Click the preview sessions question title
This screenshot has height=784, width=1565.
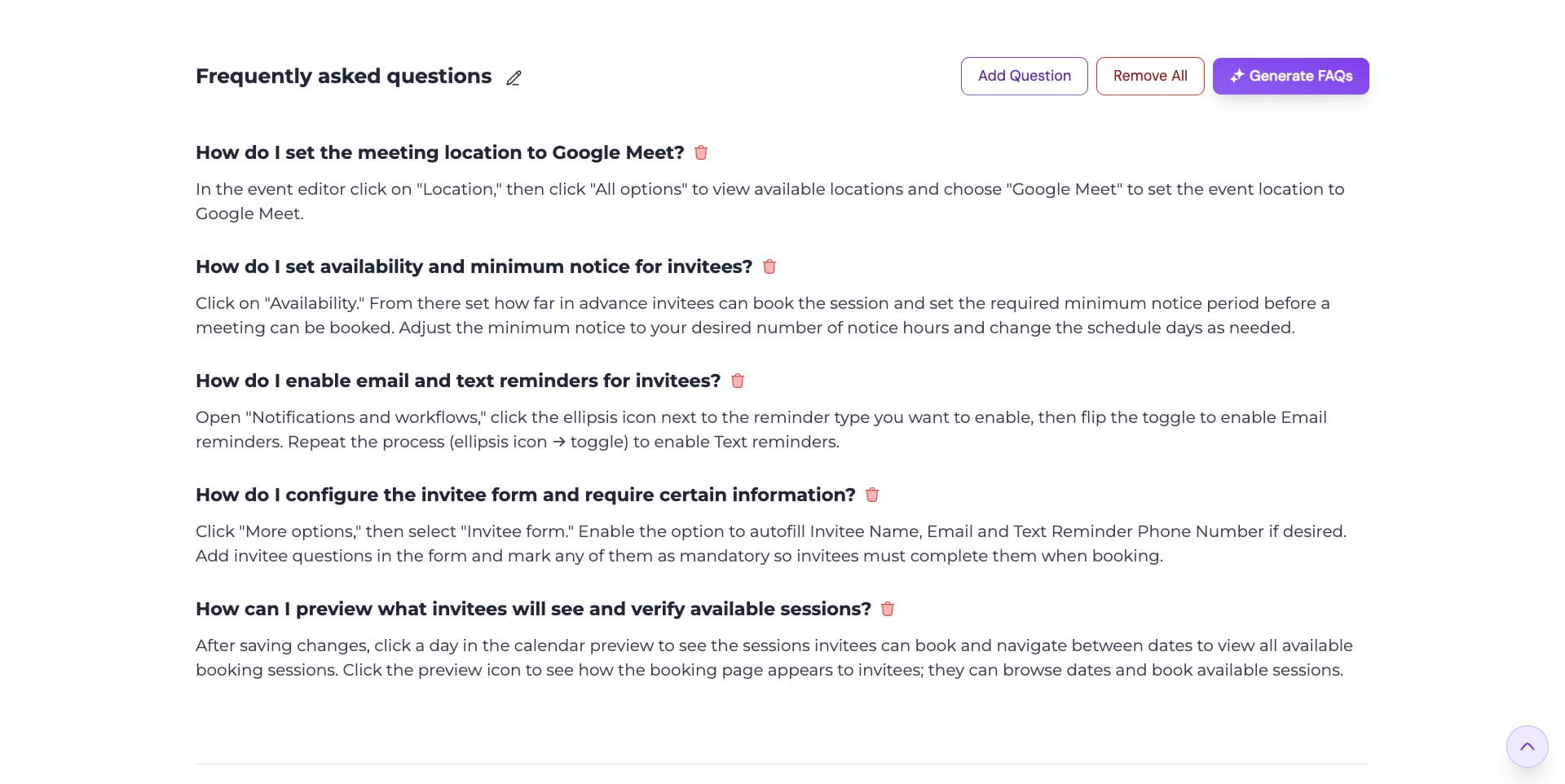coord(533,609)
